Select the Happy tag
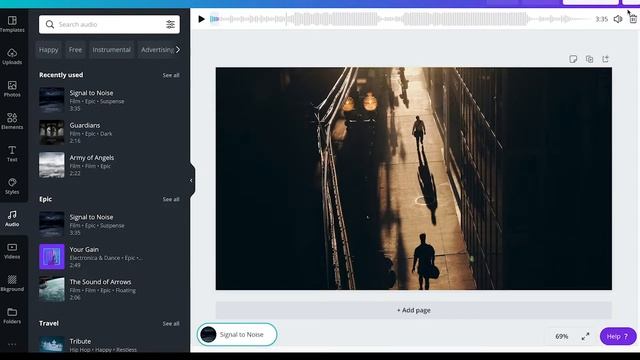The image size is (640, 360). (x=49, y=50)
